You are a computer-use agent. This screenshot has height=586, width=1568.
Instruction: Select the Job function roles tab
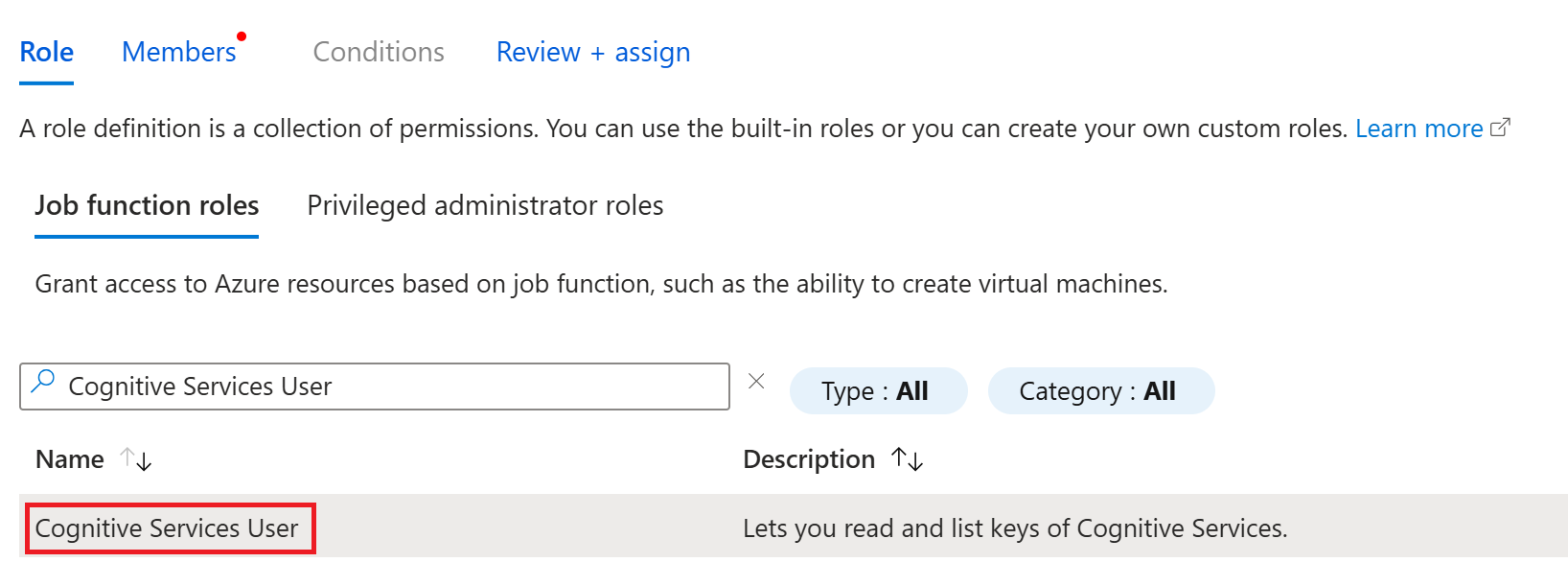click(x=147, y=206)
